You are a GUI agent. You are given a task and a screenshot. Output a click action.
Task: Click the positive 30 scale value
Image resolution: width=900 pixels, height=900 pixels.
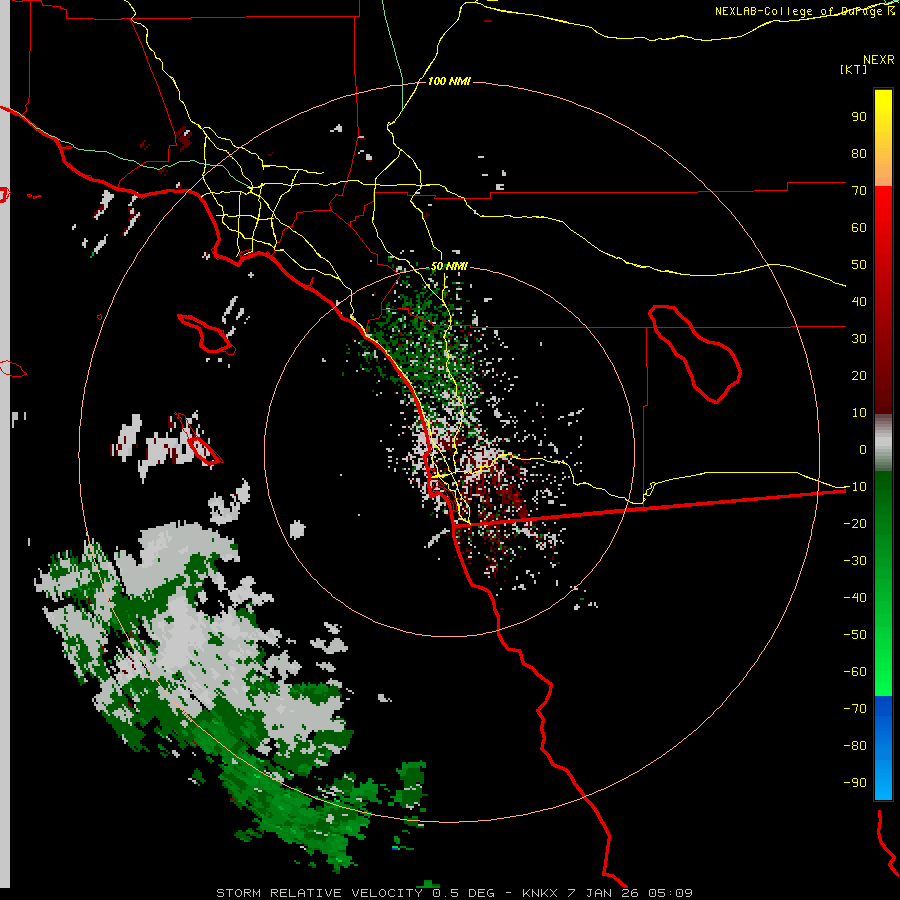859,339
